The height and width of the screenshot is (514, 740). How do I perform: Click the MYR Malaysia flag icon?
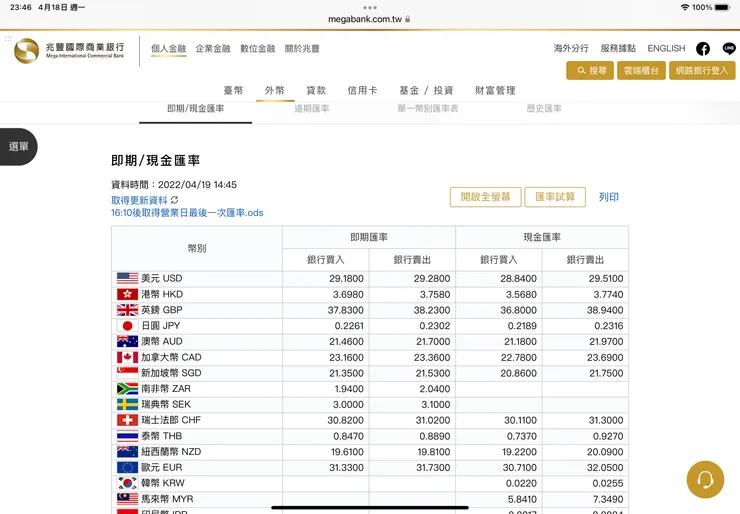click(127, 499)
